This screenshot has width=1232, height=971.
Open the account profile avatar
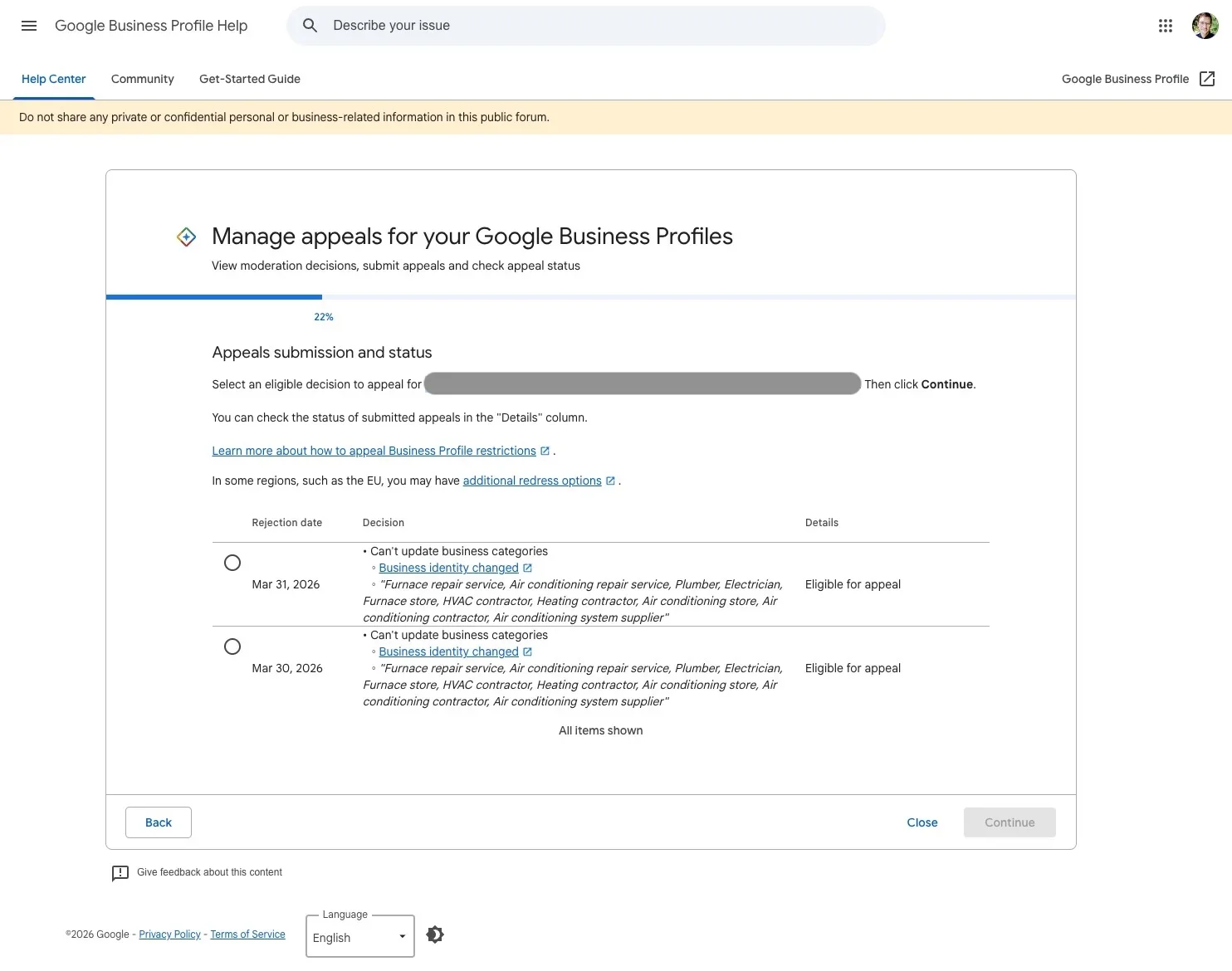[x=1205, y=26]
